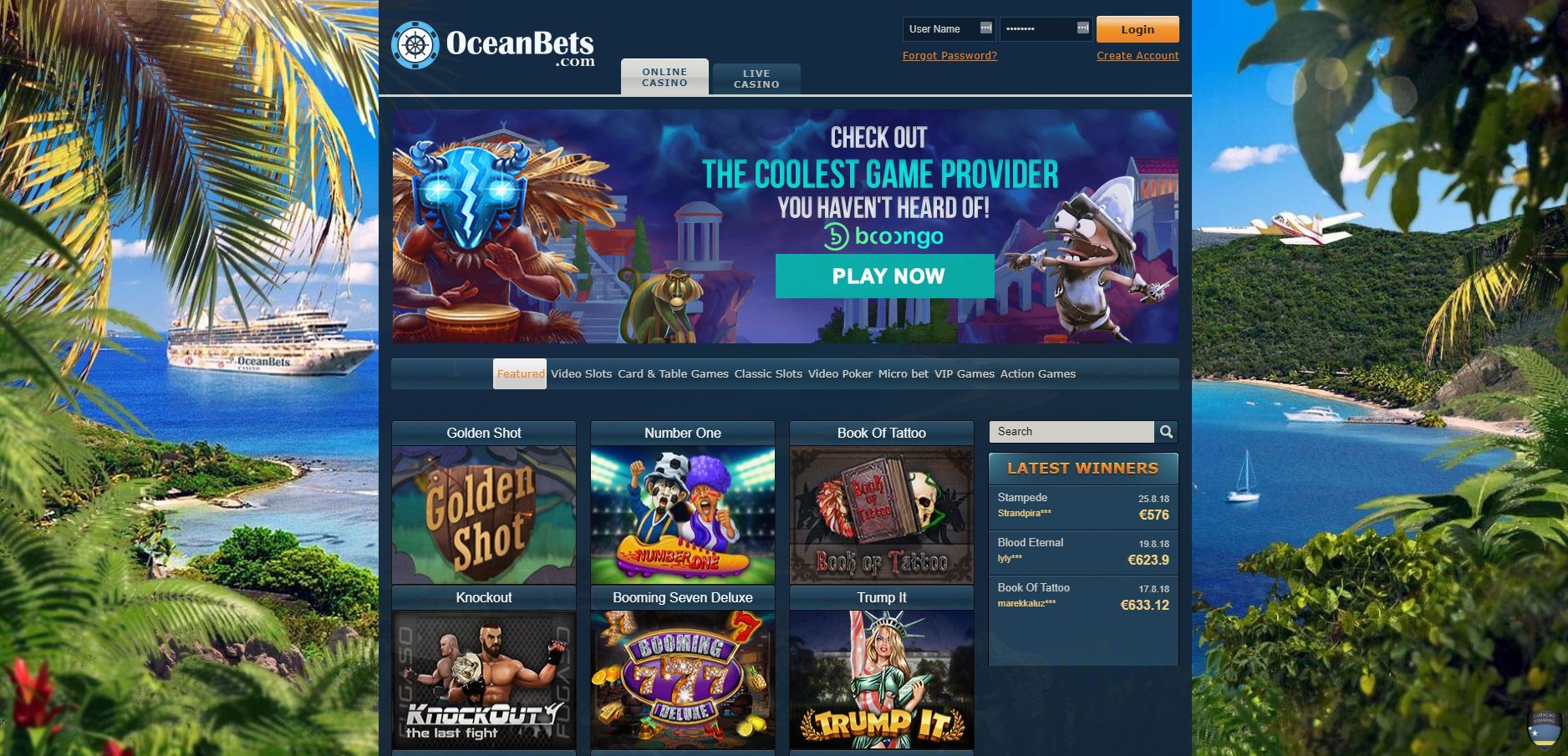Image resolution: width=1568 pixels, height=756 pixels.
Task: Click the password manager icon in password field
Action: [1082, 28]
